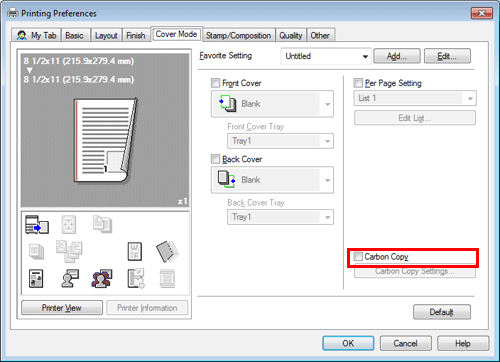Click the single user authentication icon

tap(70, 278)
